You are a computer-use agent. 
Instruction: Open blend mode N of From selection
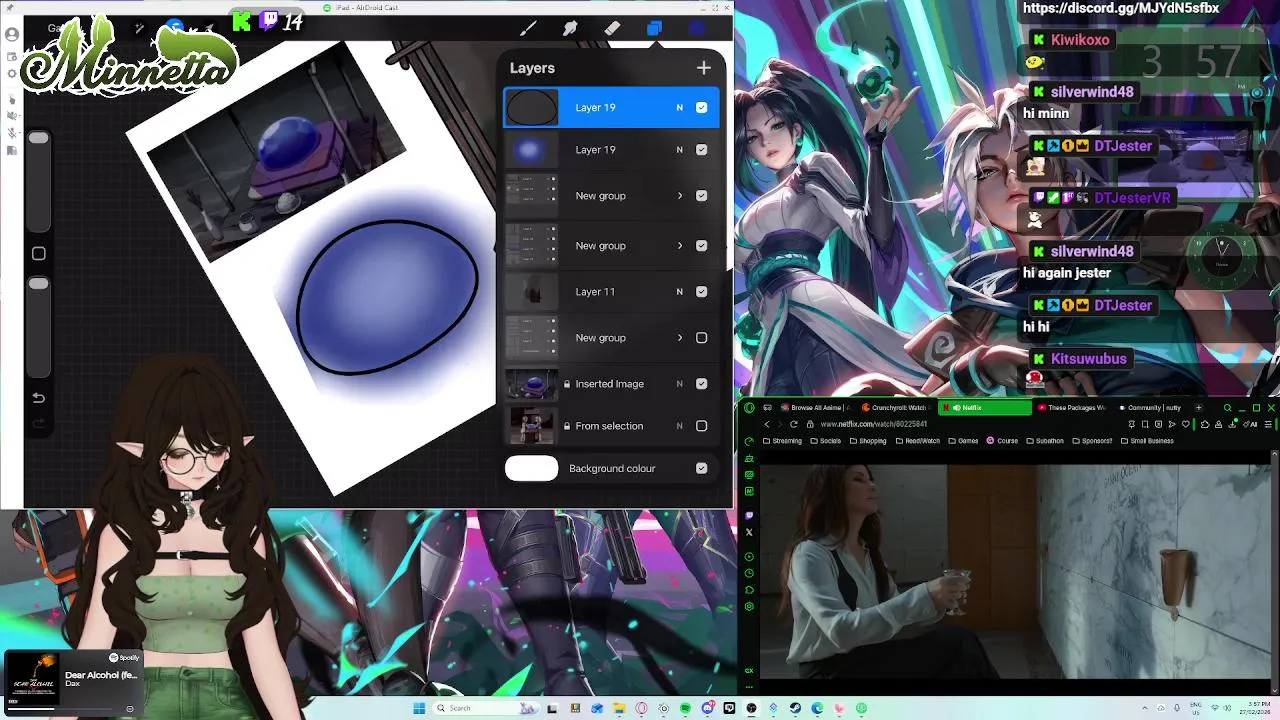pos(679,426)
